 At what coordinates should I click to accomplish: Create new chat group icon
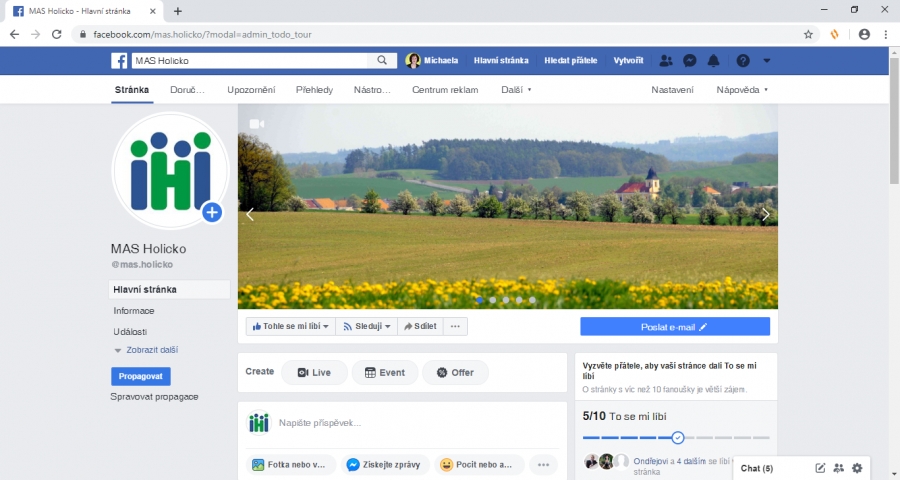coord(839,468)
